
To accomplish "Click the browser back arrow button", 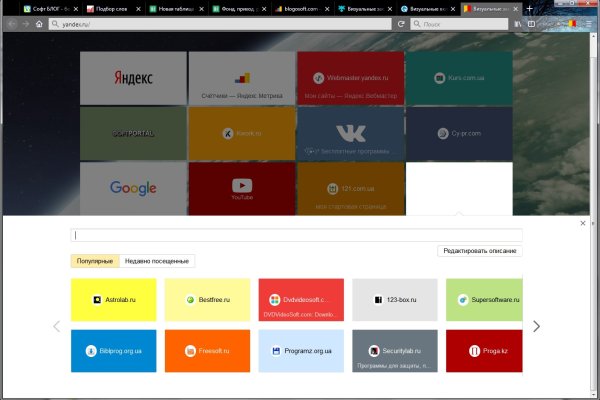I will (11, 23).
